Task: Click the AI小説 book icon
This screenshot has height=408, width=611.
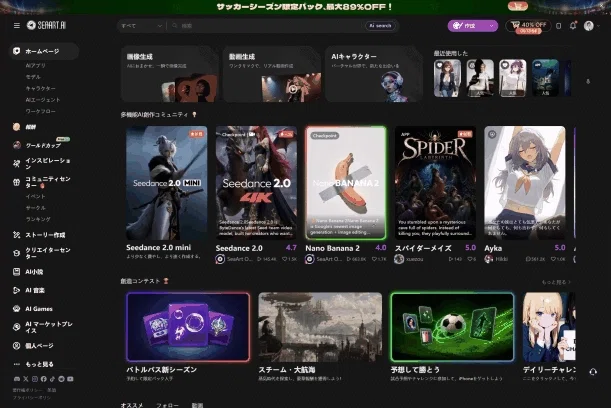Action: (x=16, y=272)
